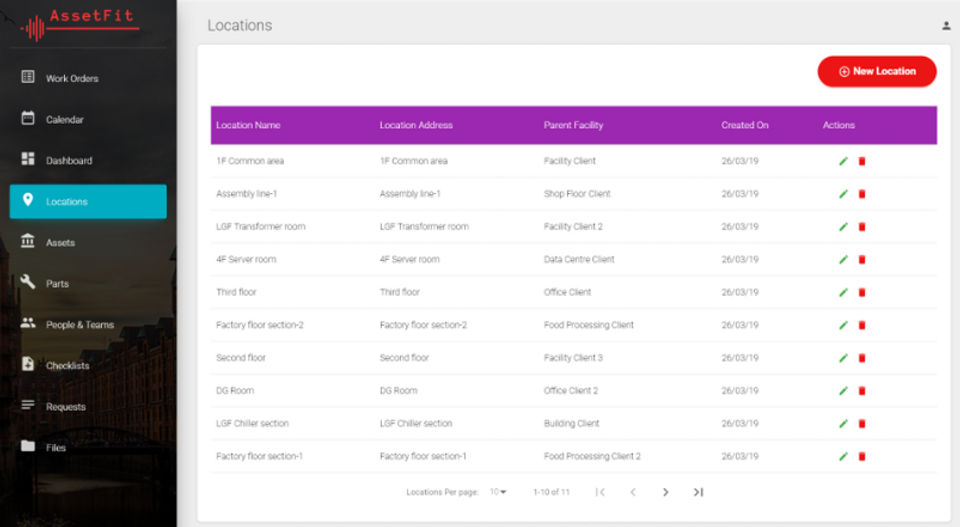
Task: Select the 'Shop Floor Client' parent facility cell
Action: pos(577,194)
